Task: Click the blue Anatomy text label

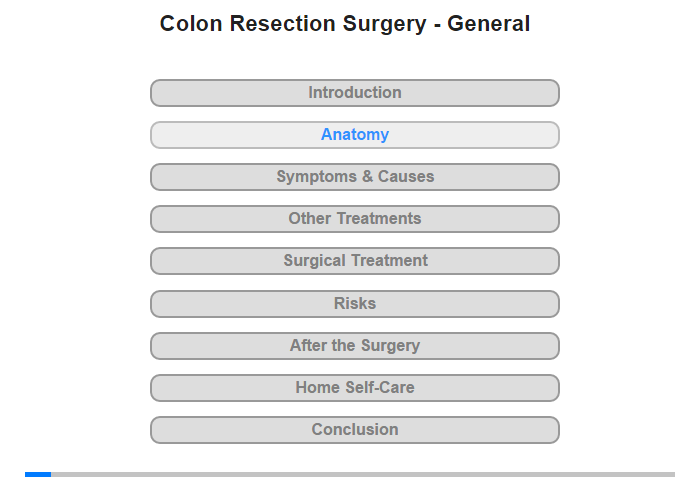Action: [355, 135]
